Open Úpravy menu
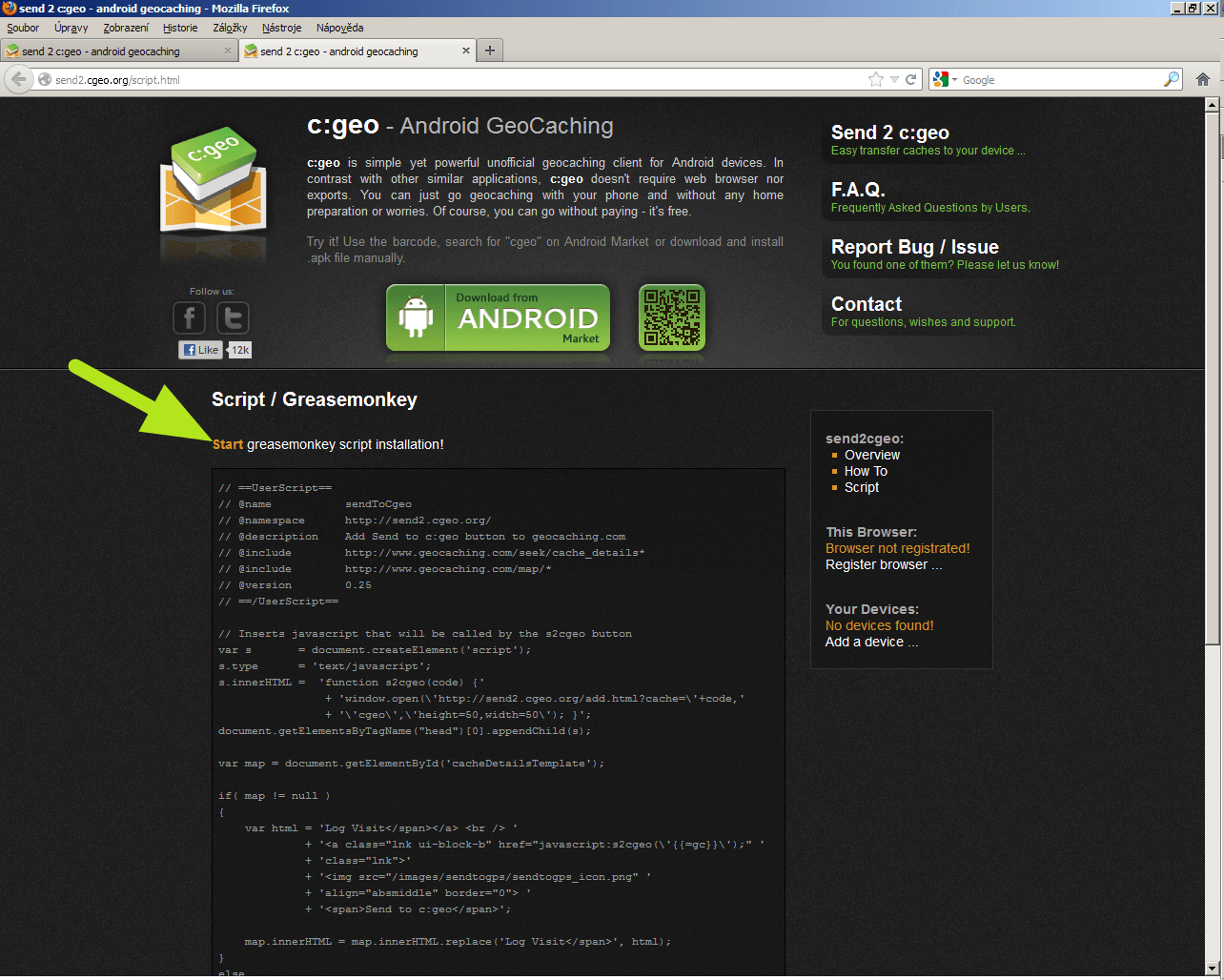The height and width of the screenshot is (980, 1224). click(x=71, y=28)
